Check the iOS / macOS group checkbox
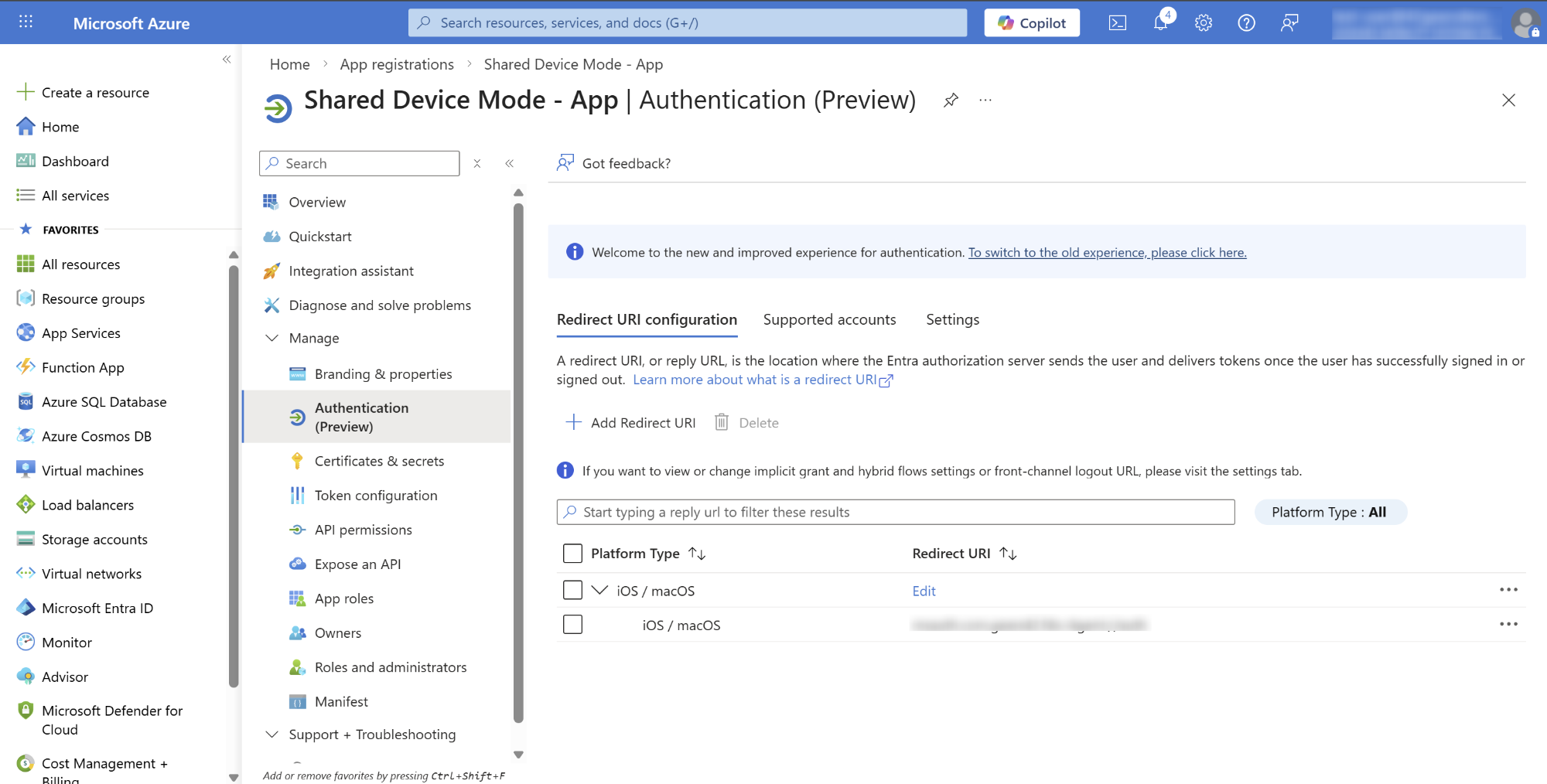 [572, 591]
